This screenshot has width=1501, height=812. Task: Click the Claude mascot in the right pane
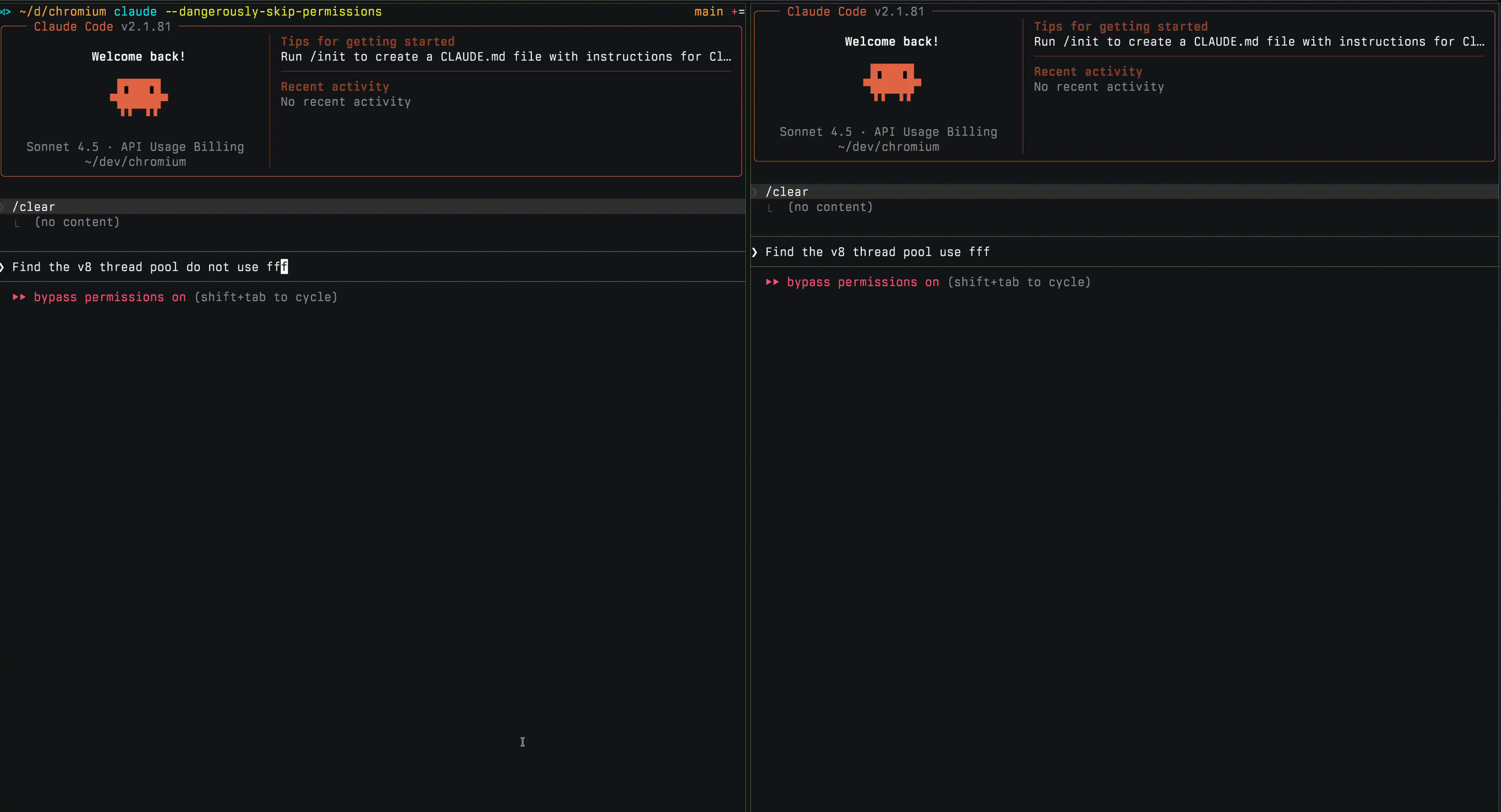pos(892,82)
